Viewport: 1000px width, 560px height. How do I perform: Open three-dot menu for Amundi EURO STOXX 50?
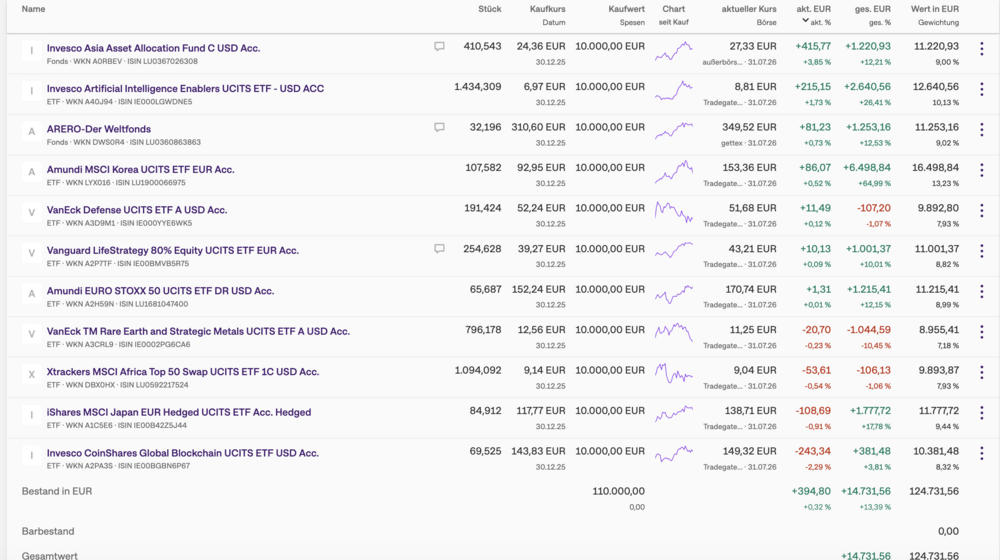tap(982, 291)
